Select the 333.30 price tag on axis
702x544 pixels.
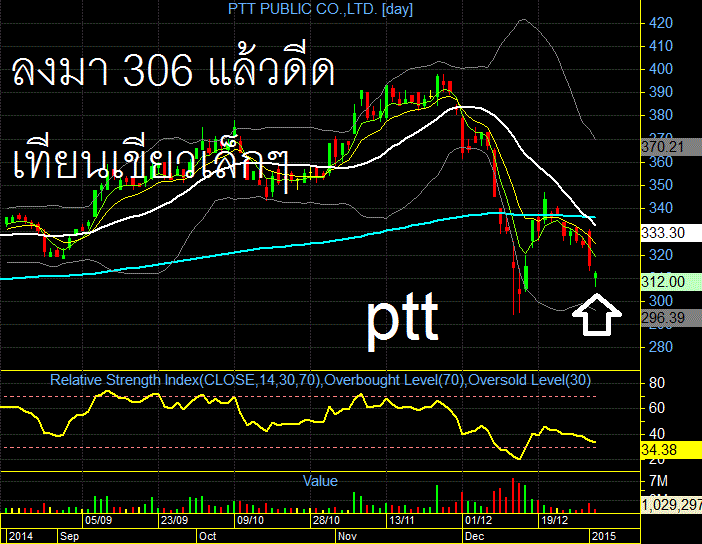coord(670,233)
